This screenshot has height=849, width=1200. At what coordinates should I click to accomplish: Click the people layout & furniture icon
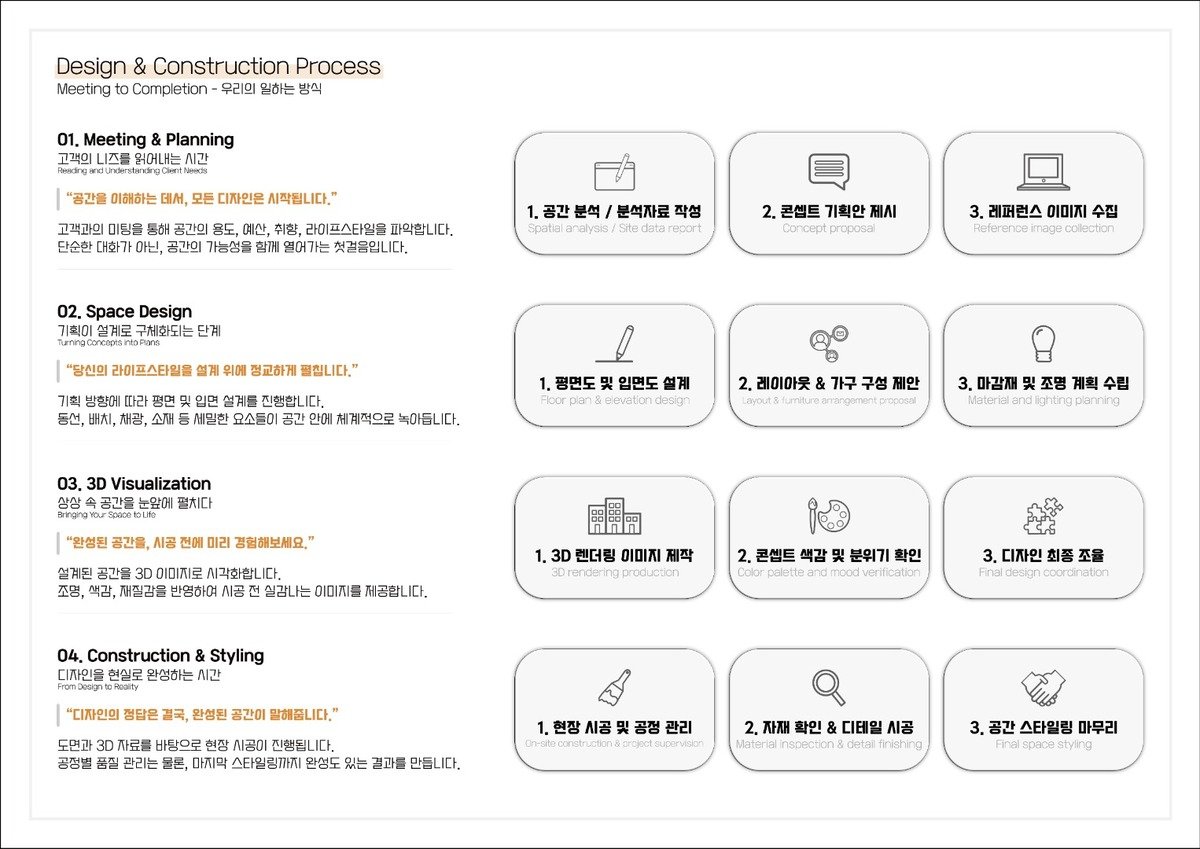coord(829,344)
